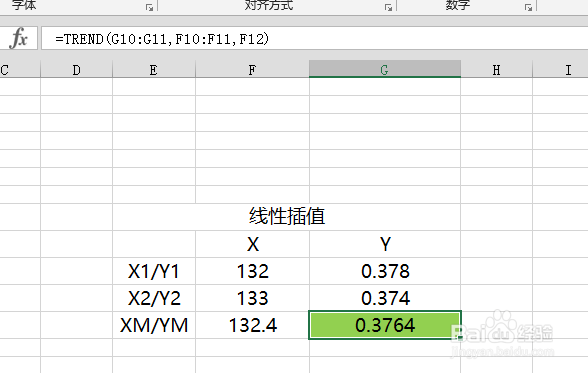Select the highlighted column G header
This screenshot has height=373, width=588.
coord(385,69)
